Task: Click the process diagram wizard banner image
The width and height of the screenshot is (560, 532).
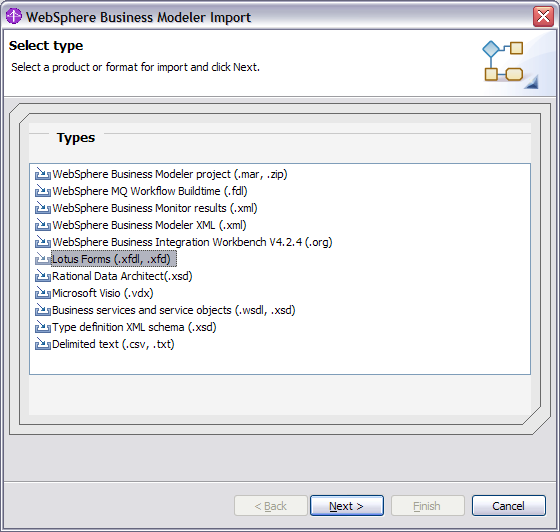Action: (510, 64)
